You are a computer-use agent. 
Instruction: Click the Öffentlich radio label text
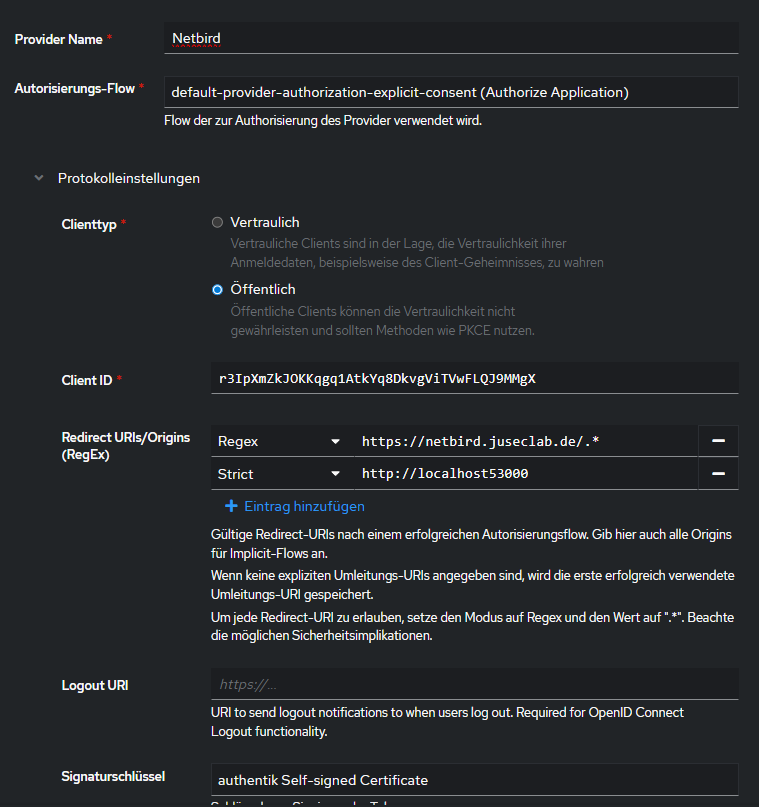click(x=263, y=289)
